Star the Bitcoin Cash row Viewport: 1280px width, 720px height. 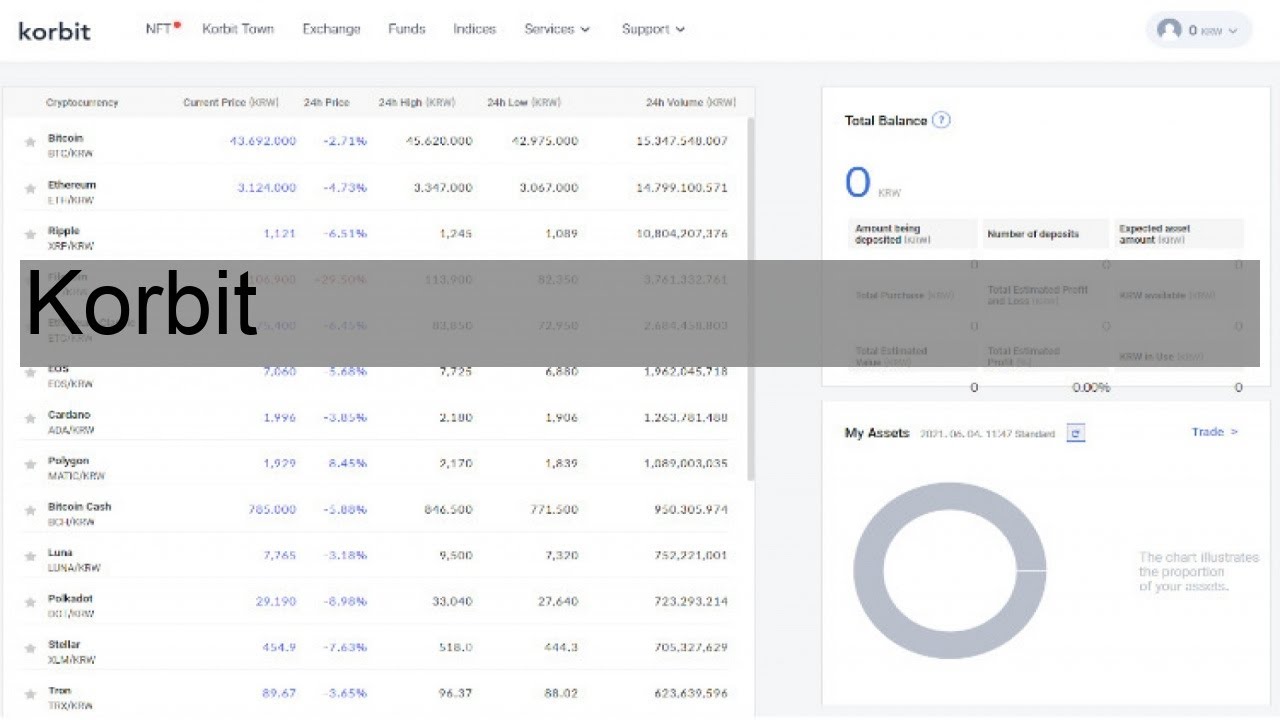point(30,510)
